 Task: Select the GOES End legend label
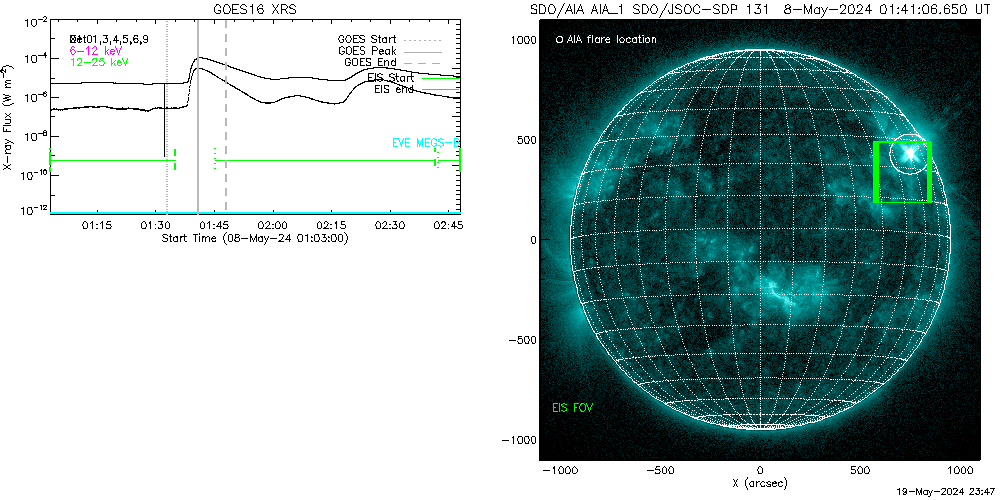pos(371,62)
